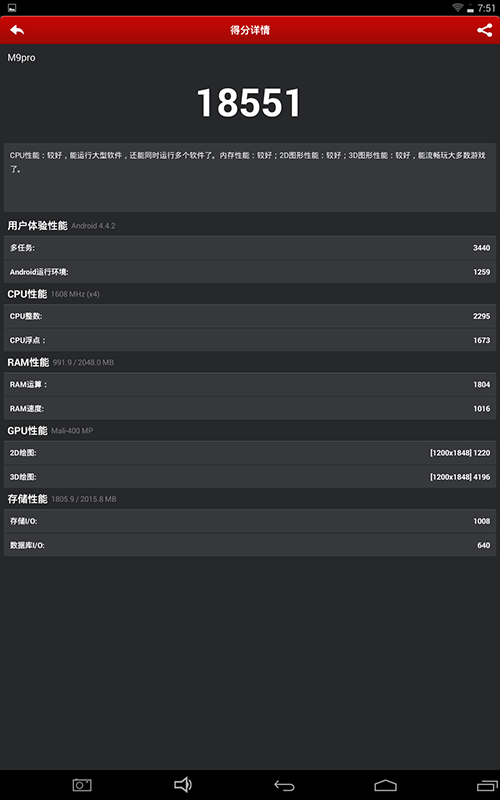Tap the back arrow in red header

click(17, 30)
